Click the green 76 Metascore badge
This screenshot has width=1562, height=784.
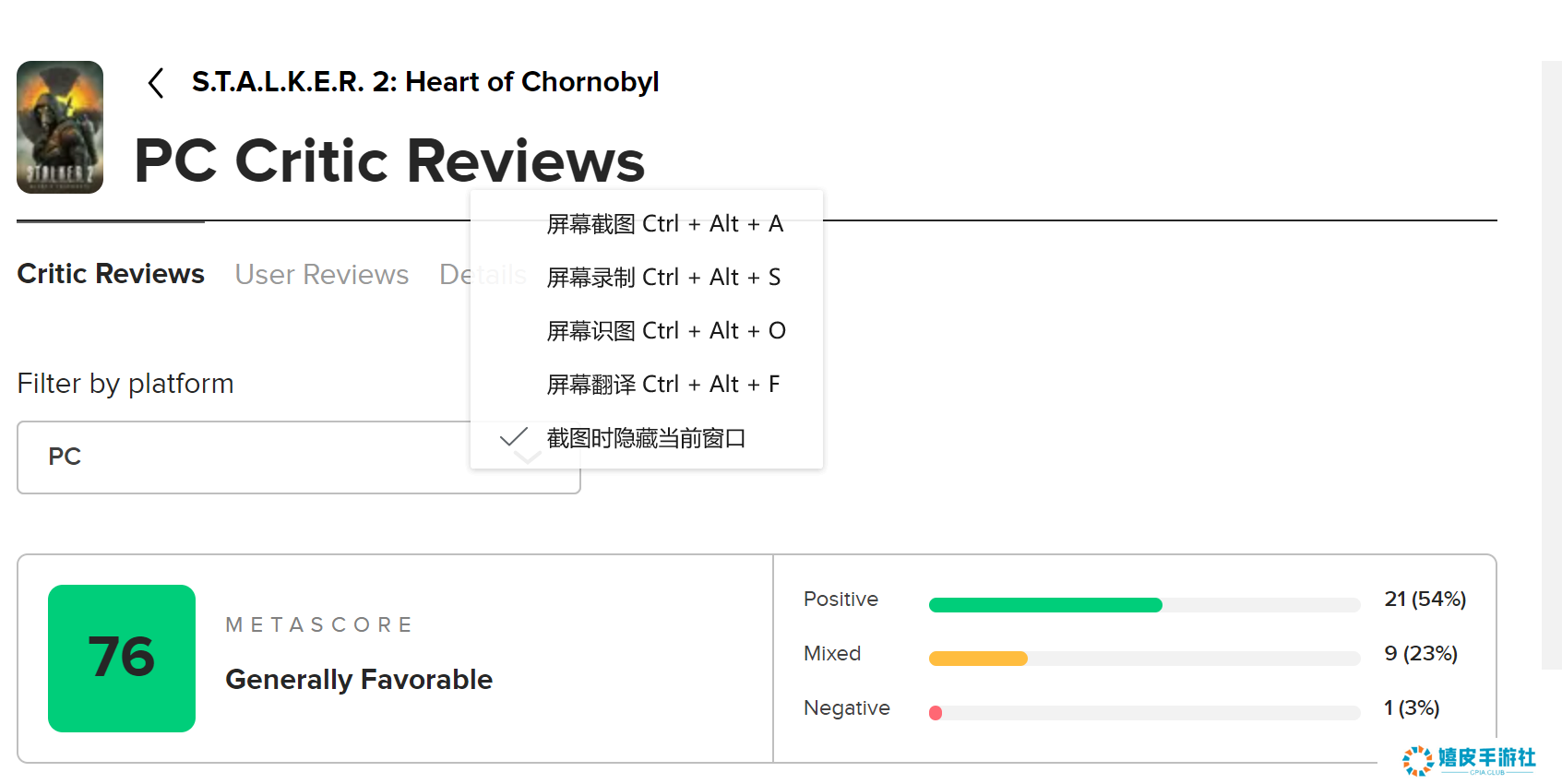[122, 658]
